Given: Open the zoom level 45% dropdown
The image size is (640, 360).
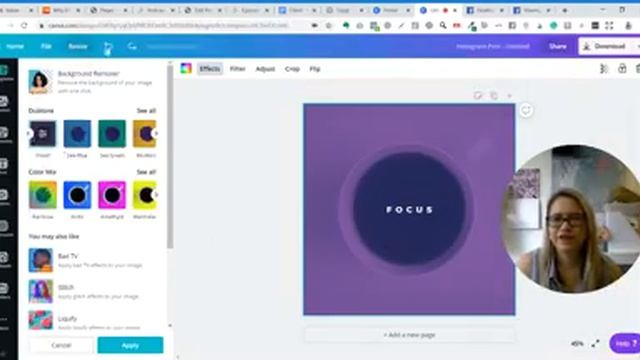Looking at the screenshot, I should pyautogui.click(x=577, y=344).
